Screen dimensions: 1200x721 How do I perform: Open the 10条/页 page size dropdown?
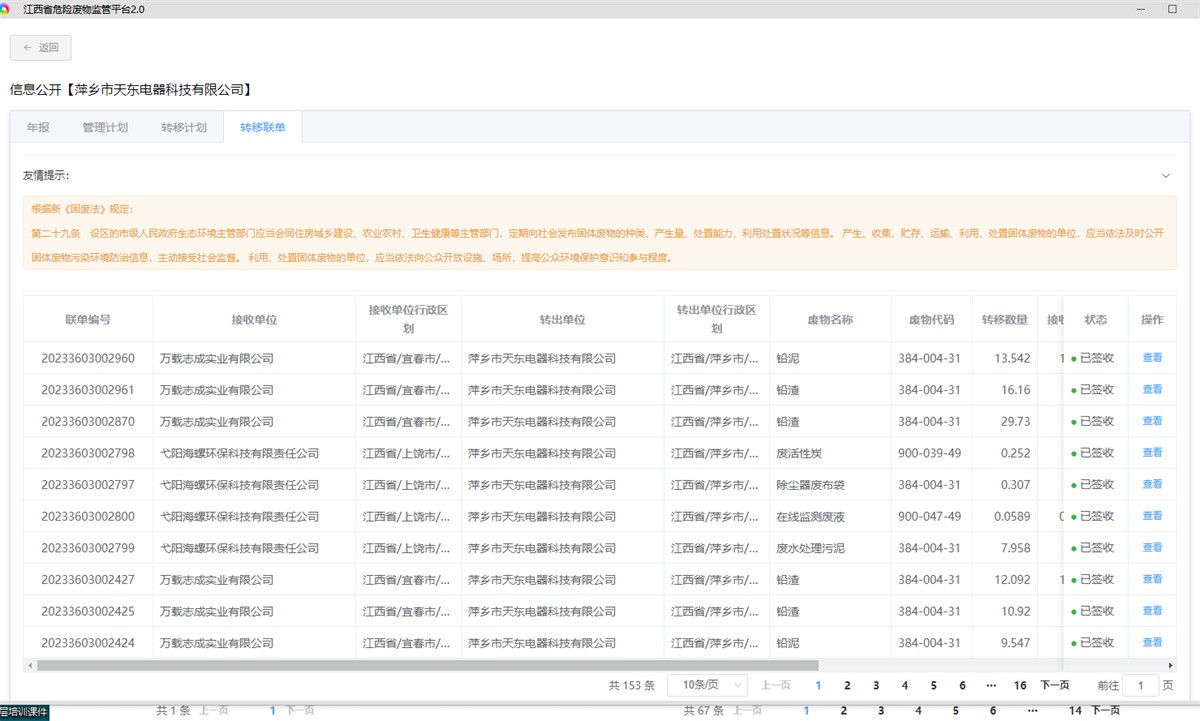706,685
